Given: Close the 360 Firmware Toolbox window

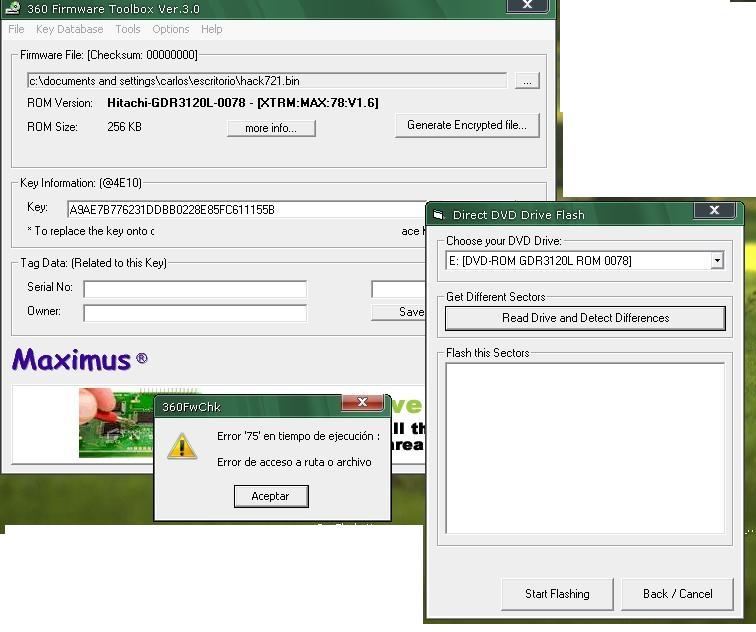Looking at the screenshot, I should coord(527,5).
